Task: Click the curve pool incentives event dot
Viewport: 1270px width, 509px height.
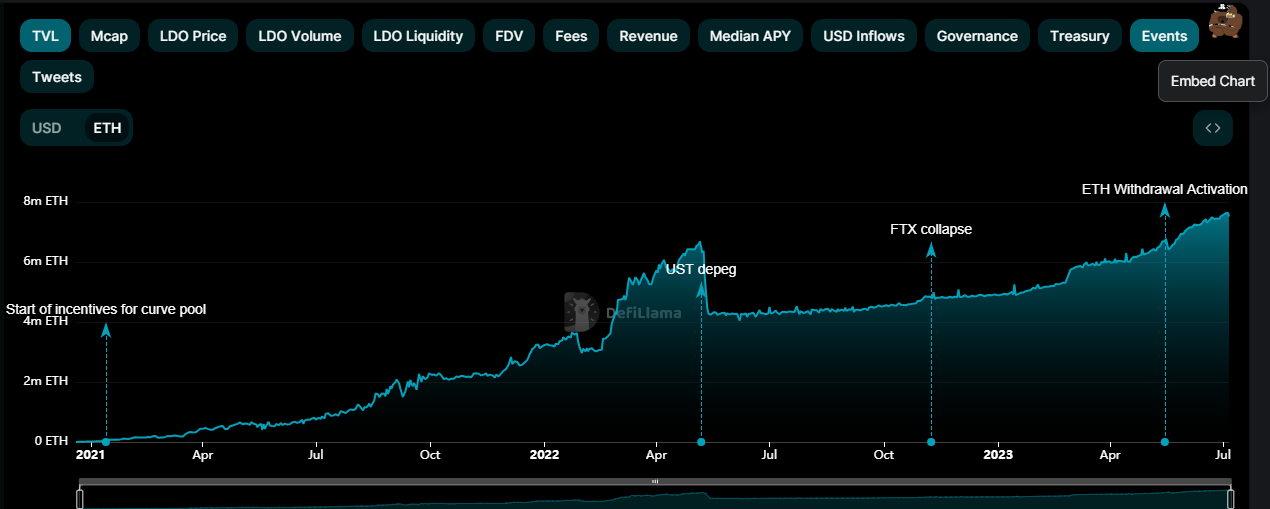Action: click(x=106, y=442)
